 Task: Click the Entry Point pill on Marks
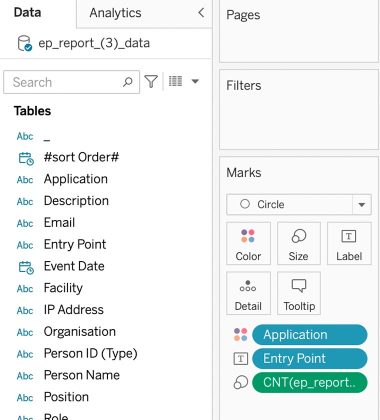pos(310,359)
